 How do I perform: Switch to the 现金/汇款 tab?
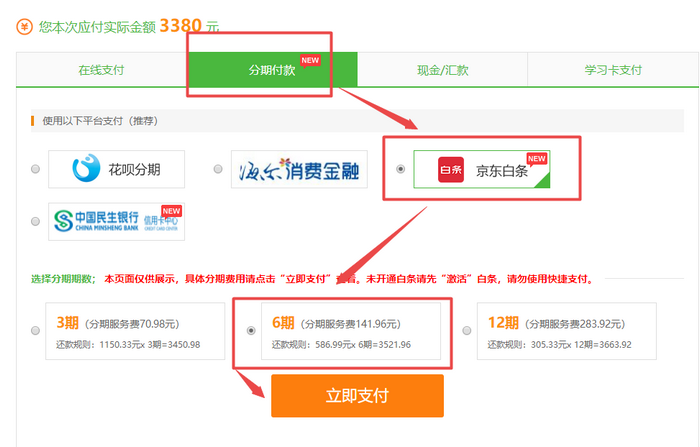[443, 71]
